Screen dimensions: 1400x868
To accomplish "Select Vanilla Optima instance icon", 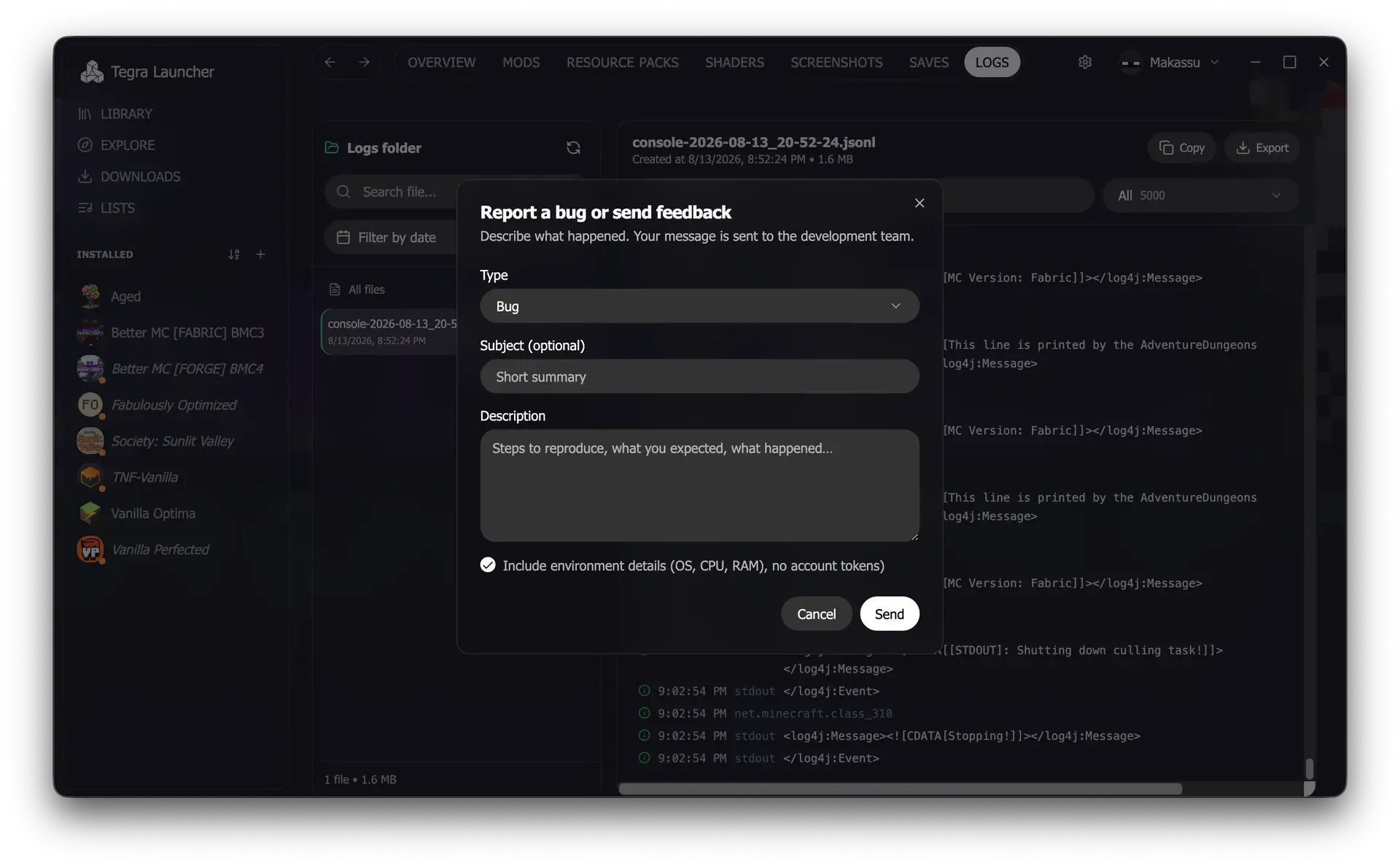I will click(x=90, y=514).
